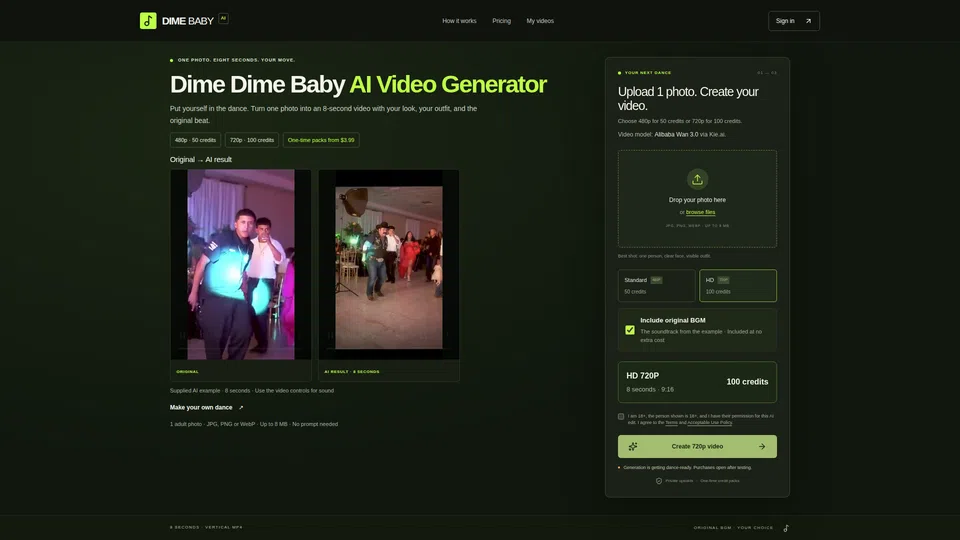Go to My videos
960x540 pixels.
pos(540,21)
